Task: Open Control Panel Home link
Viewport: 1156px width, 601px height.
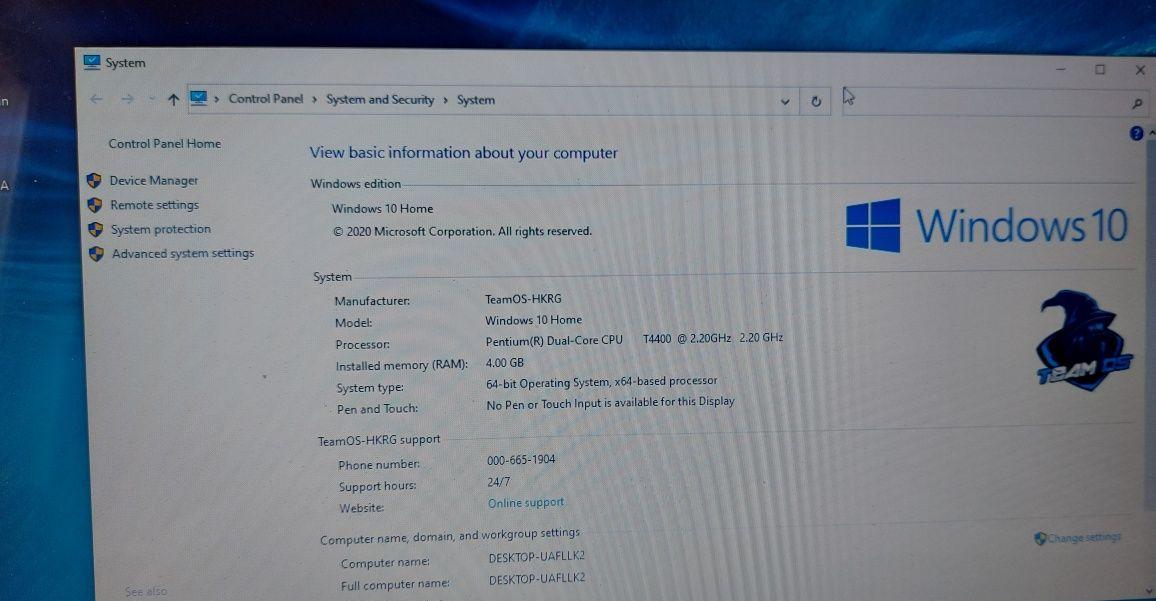Action: pos(164,144)
